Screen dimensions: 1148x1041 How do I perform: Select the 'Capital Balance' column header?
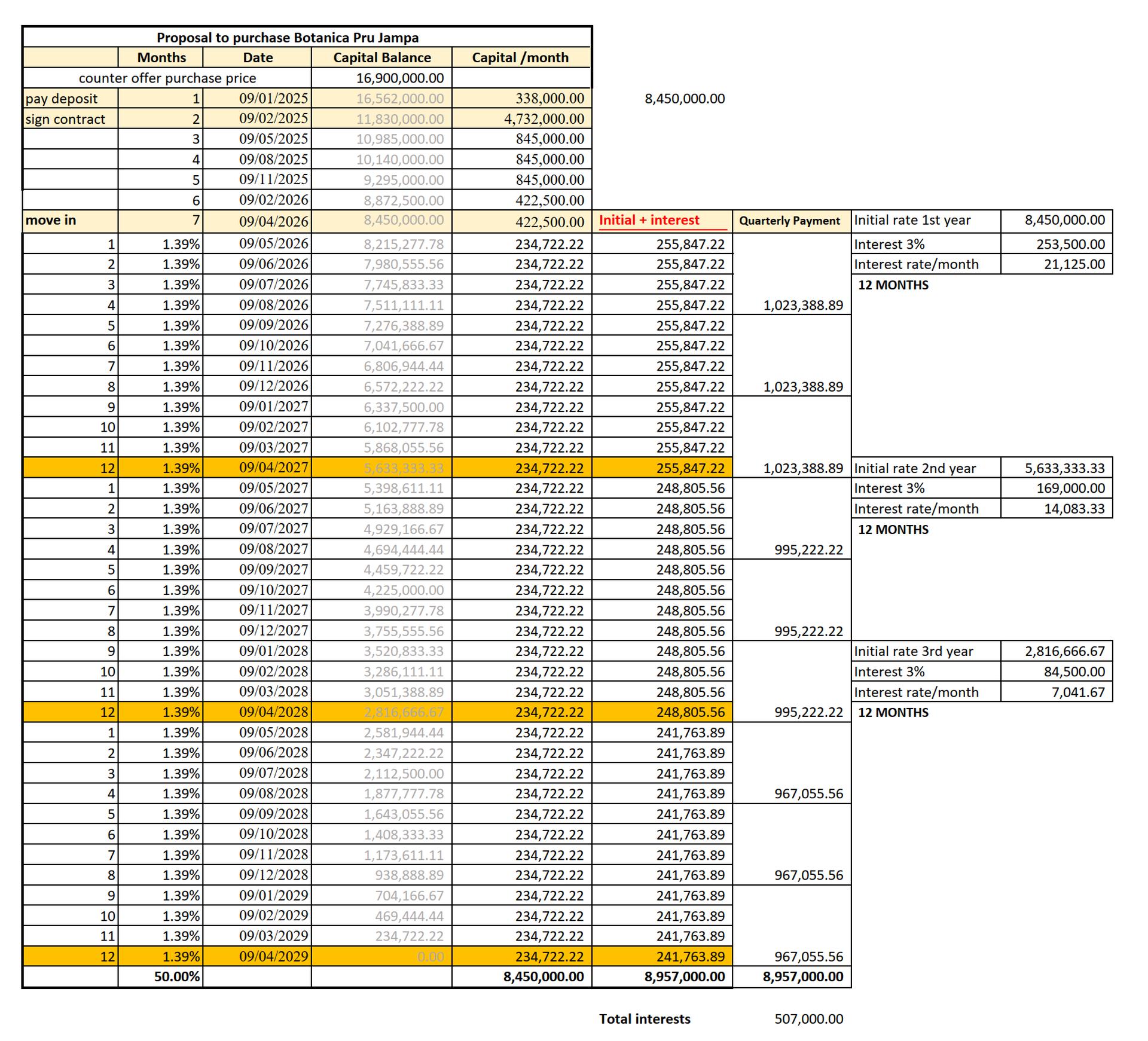381,57
